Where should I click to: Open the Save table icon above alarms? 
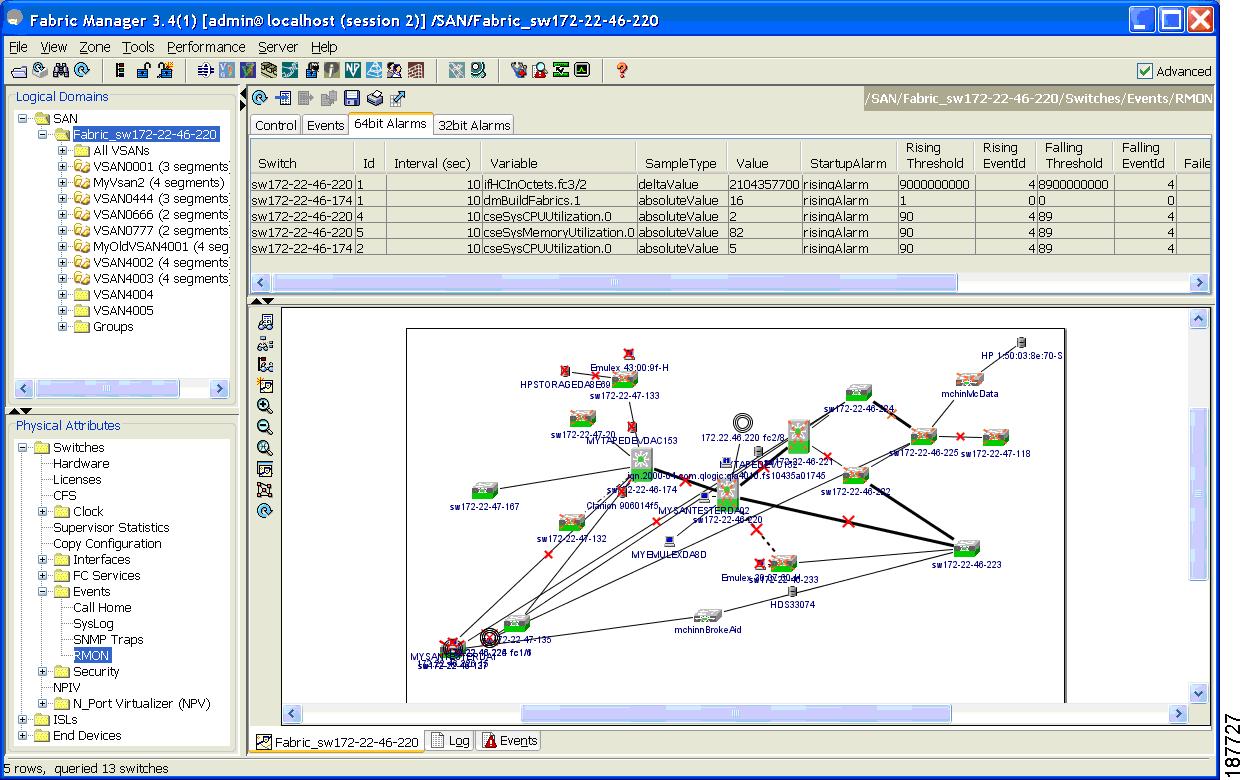coord(350,97)
